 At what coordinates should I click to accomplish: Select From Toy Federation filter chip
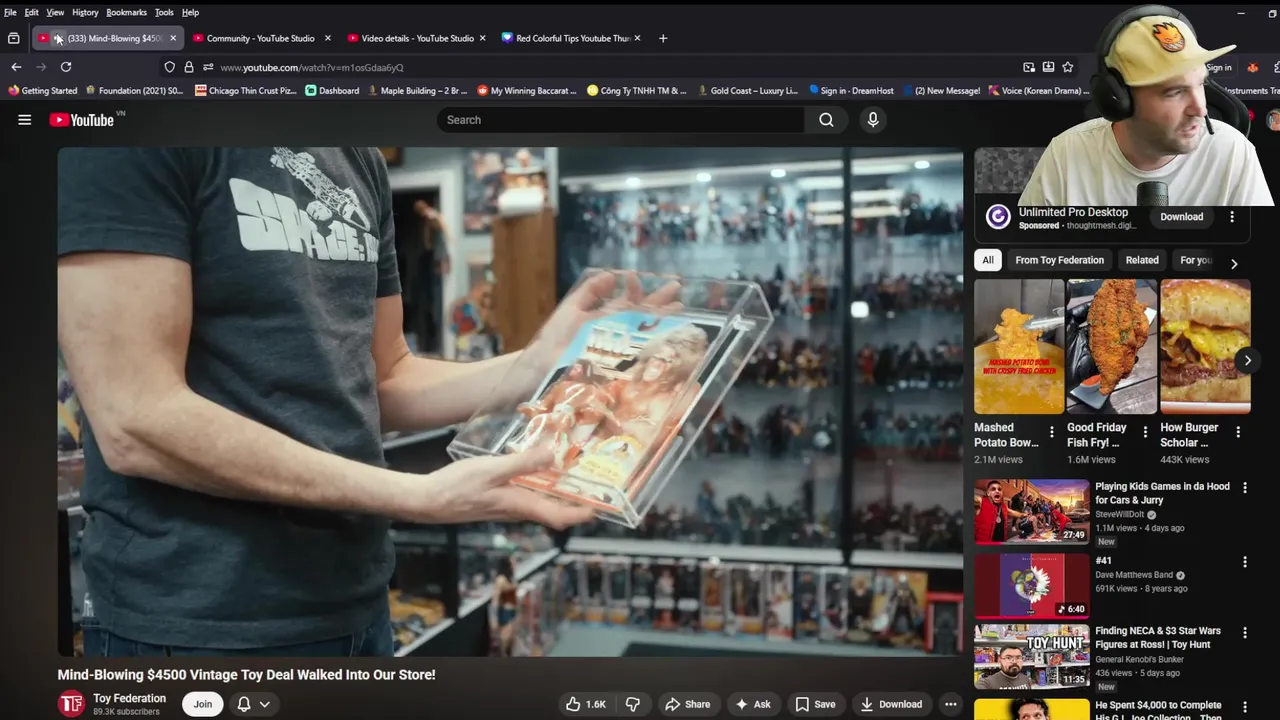click(1059, 260)
